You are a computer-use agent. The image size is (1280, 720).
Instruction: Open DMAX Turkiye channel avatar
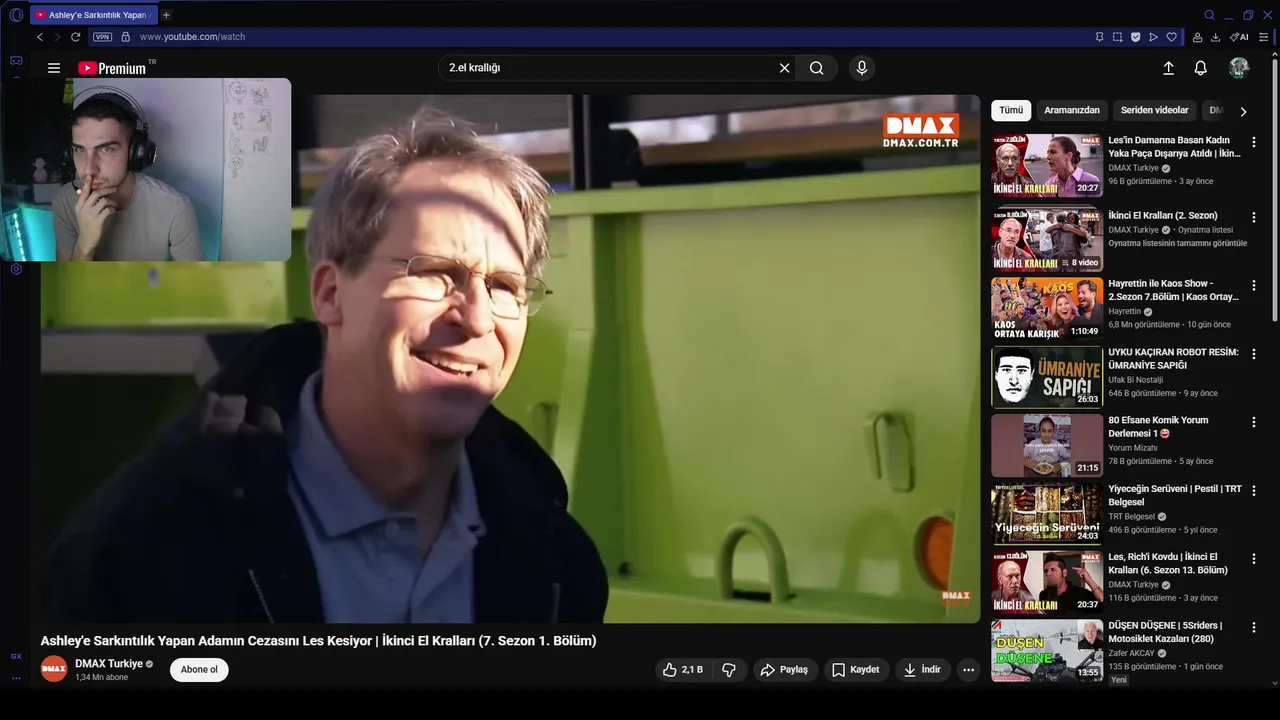click(x=54, y=669)
